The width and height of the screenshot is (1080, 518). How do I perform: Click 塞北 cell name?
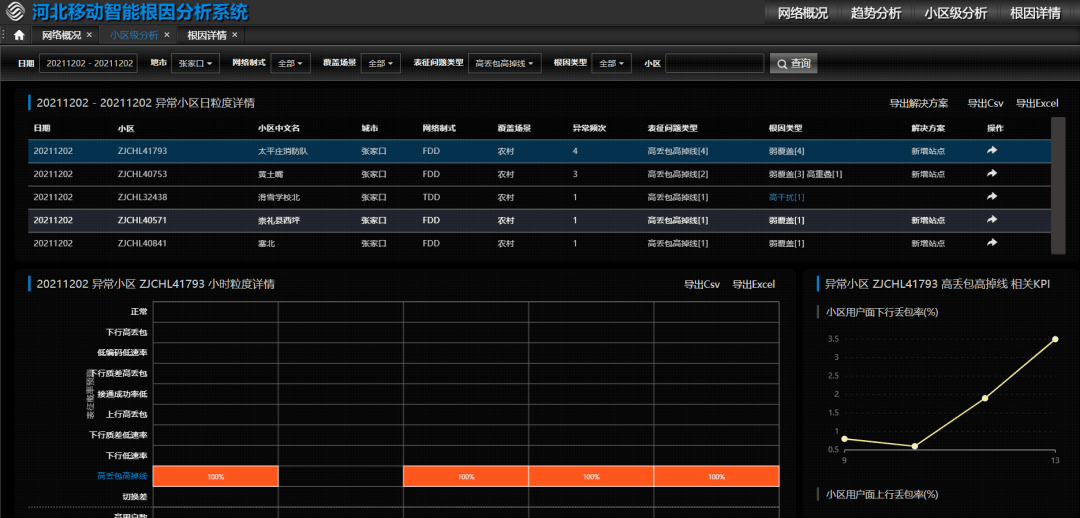[x=266, y=243]
